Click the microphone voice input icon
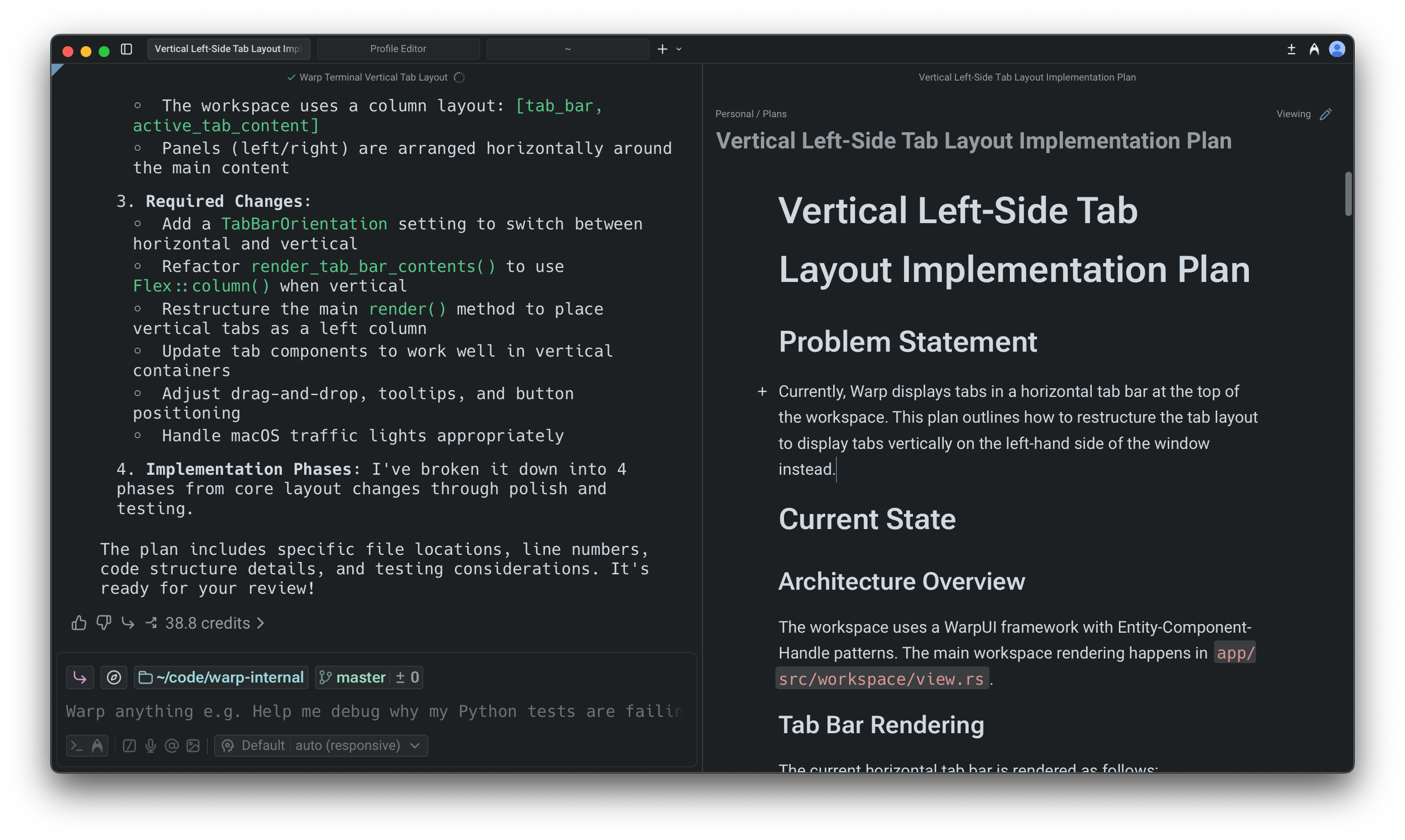The width and height of the screenshot is (1405, 840). pyautogui.click(x=151, y=745)
